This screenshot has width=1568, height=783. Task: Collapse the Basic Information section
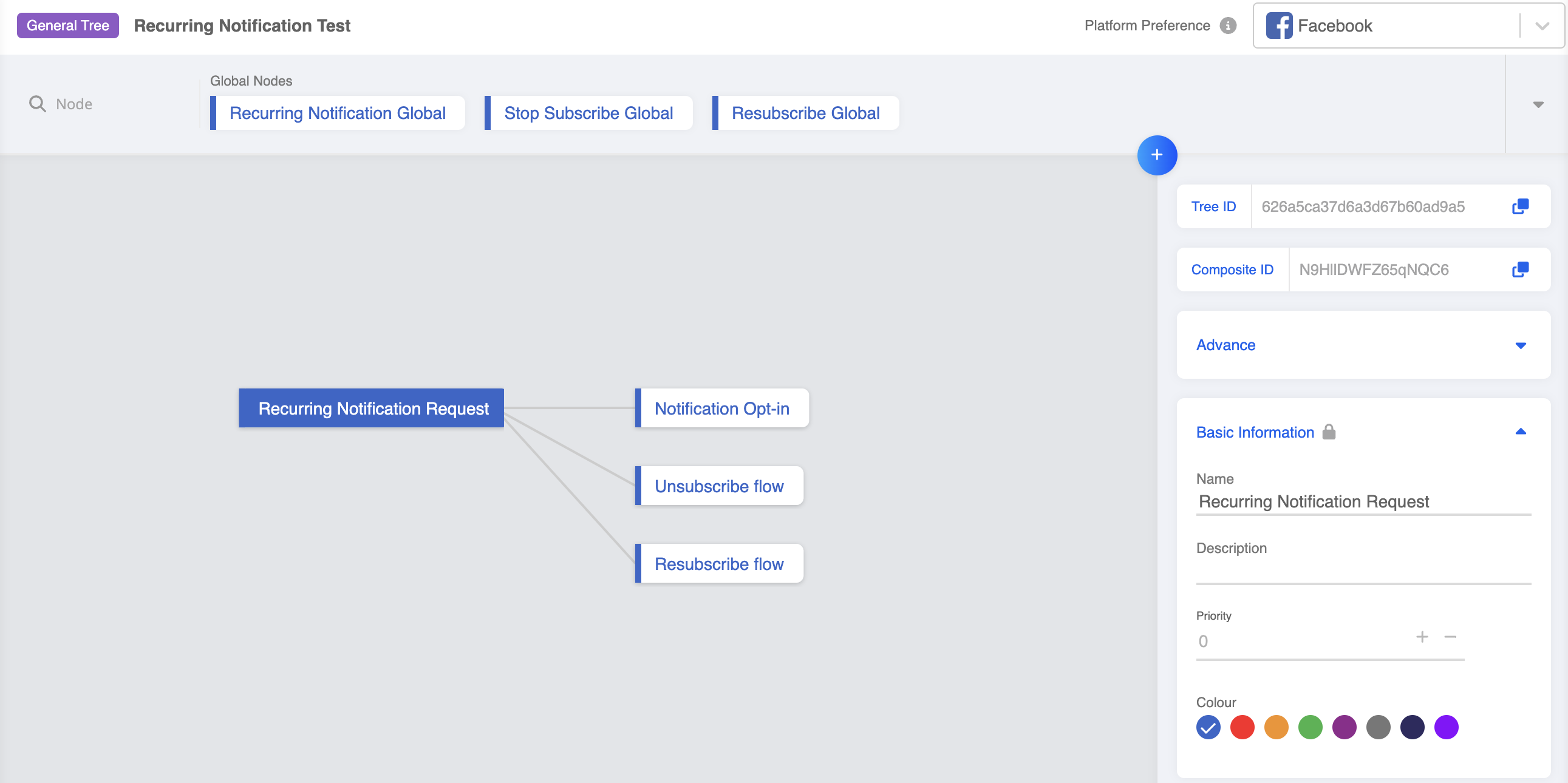click(x=1520, y=432)
